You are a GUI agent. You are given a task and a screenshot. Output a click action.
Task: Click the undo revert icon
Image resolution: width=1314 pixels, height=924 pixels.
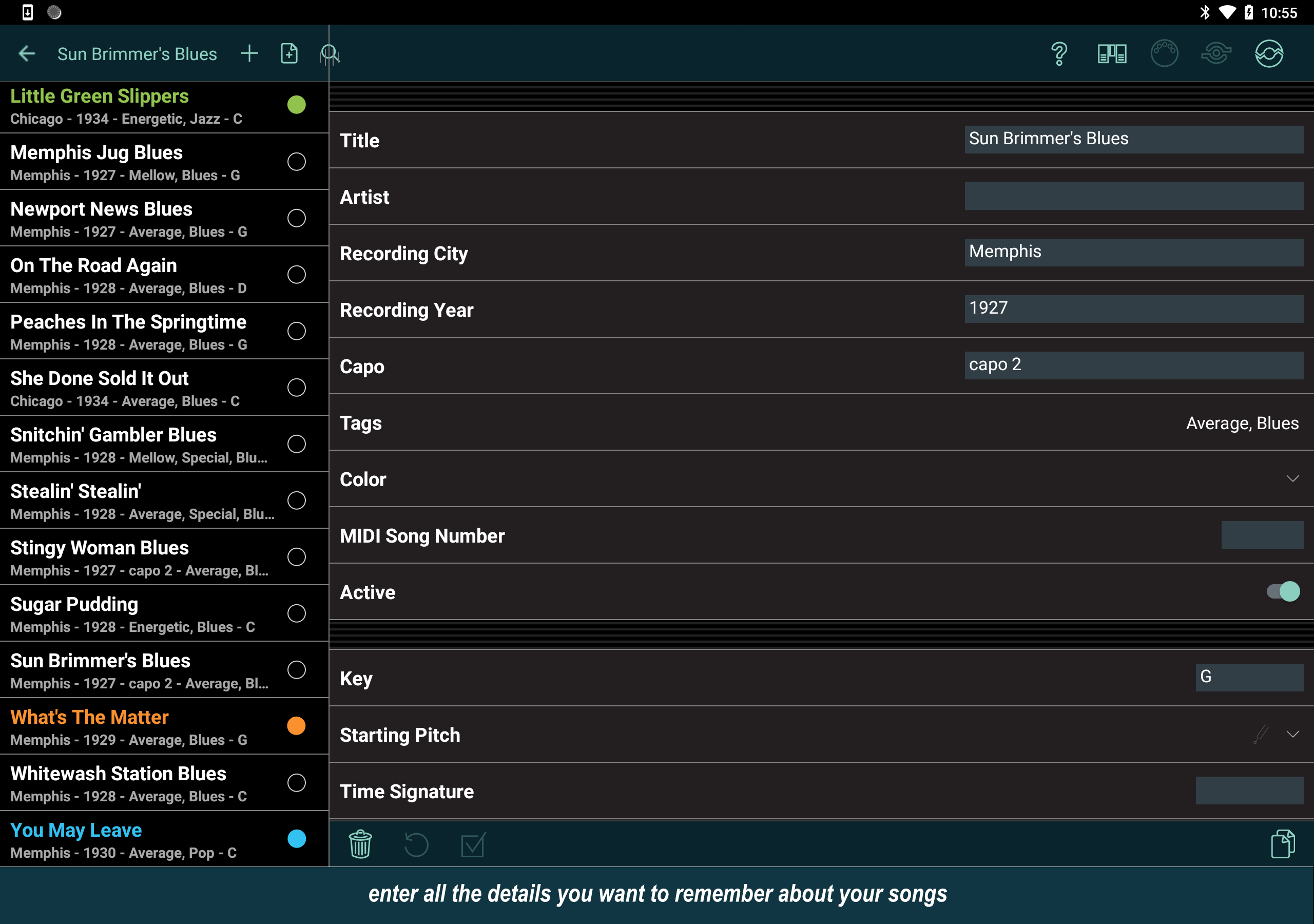(416, 844)
